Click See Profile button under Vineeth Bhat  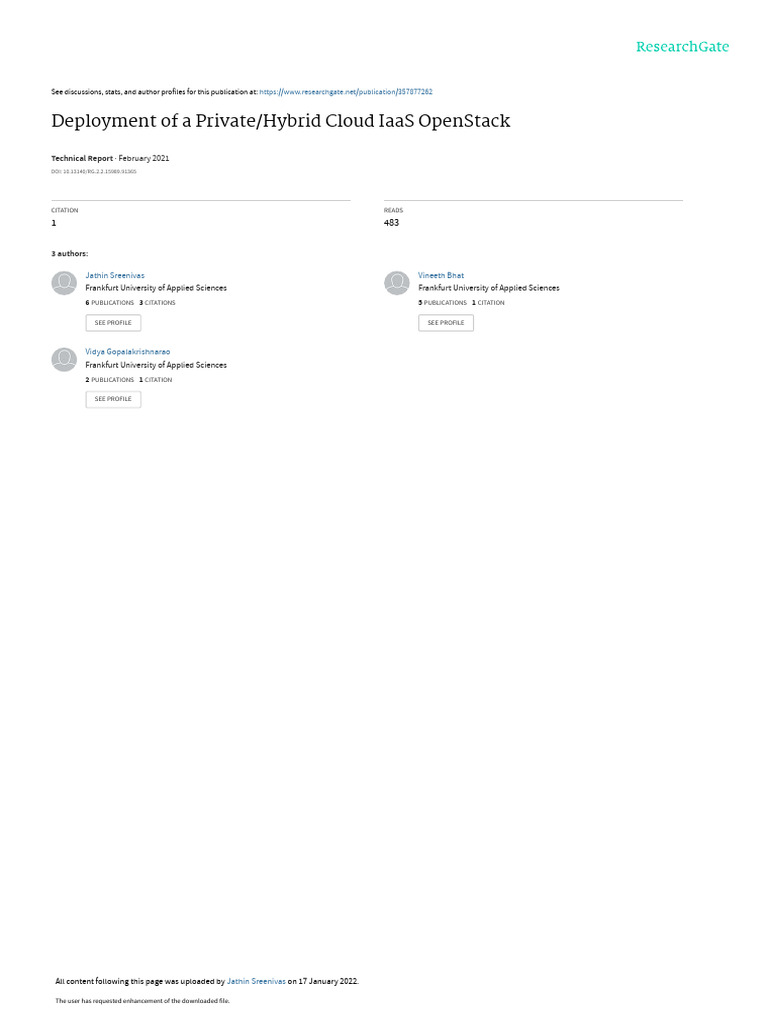446,323
